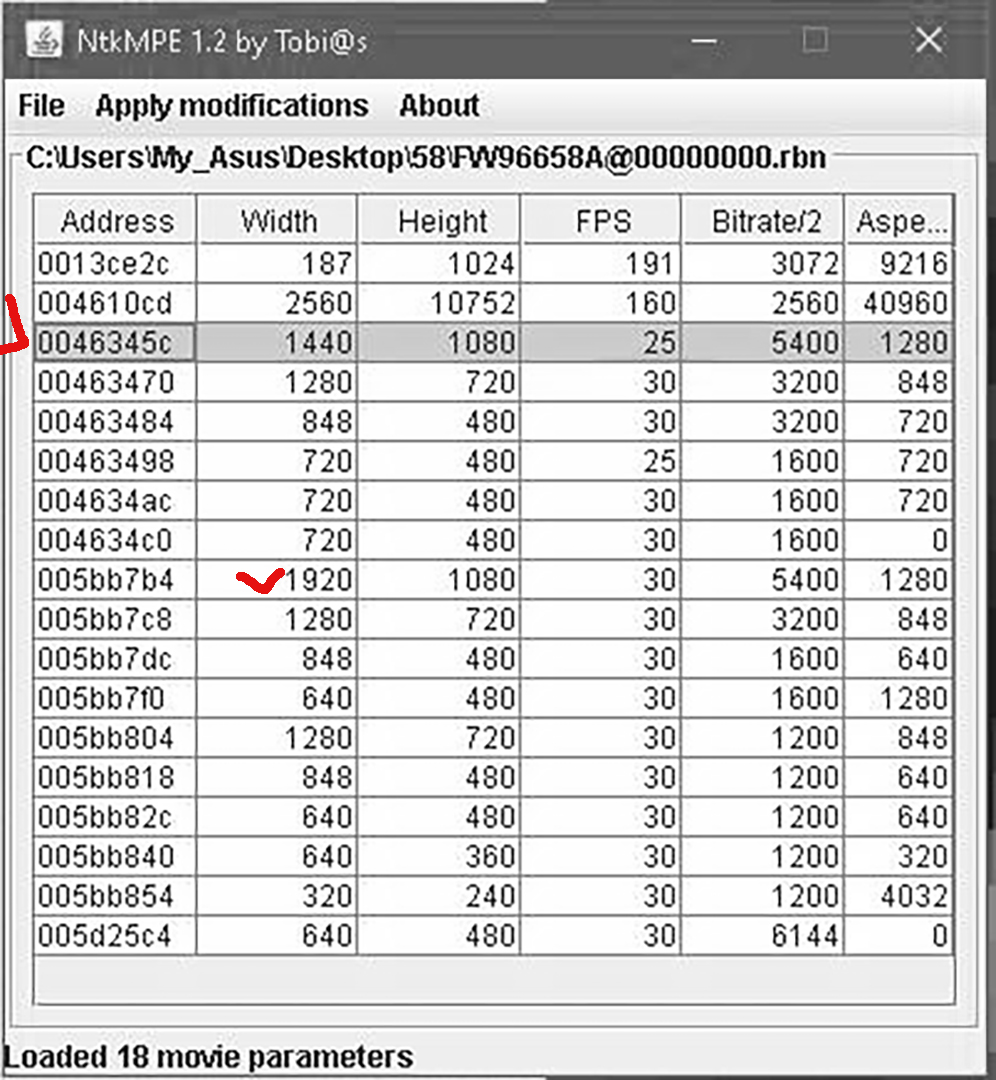Close the NtkMPE window
This screenshot has width=996, height=1080.
click(x=929, y=40)
